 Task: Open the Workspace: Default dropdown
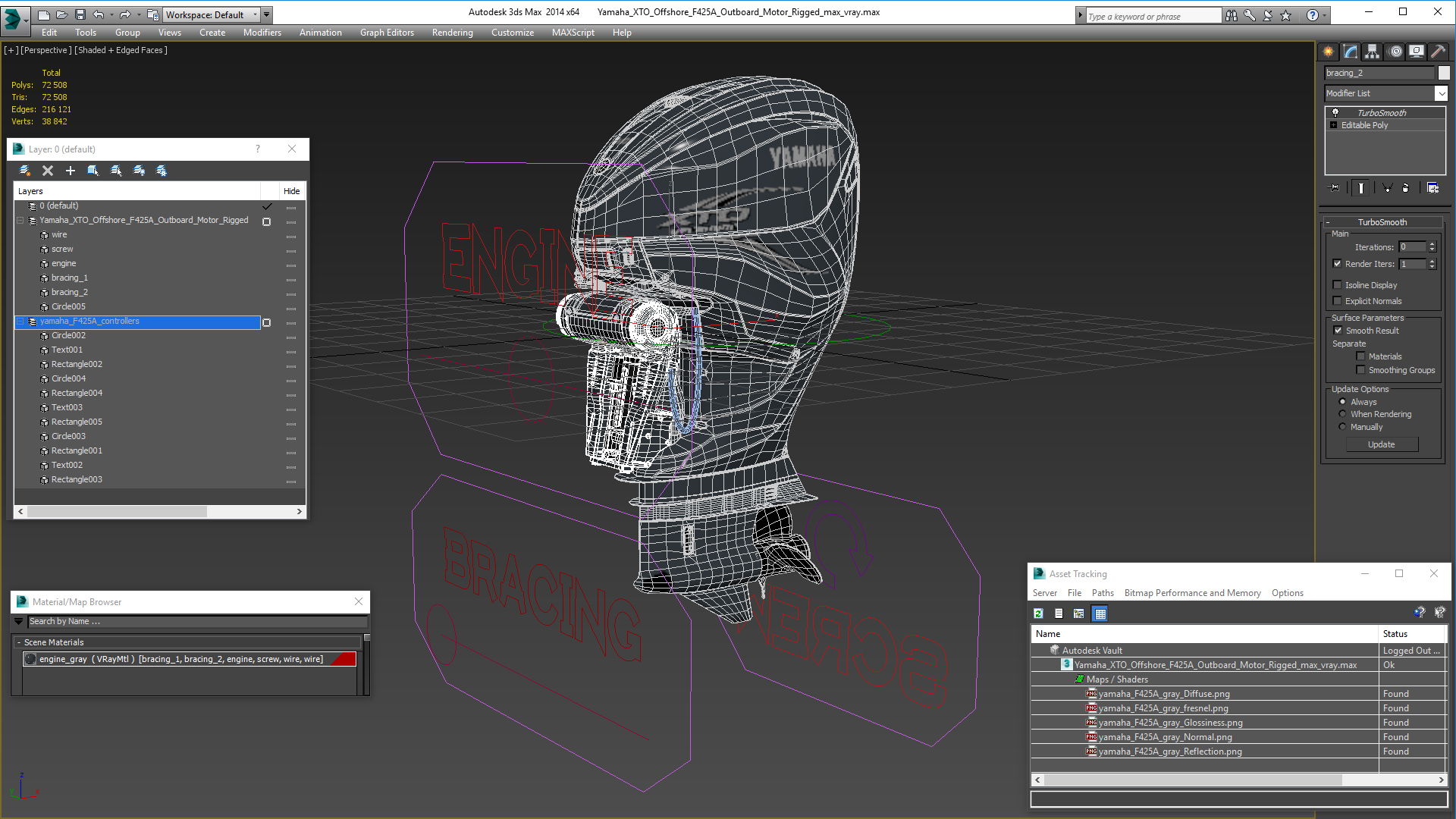[x=212, y=14]
